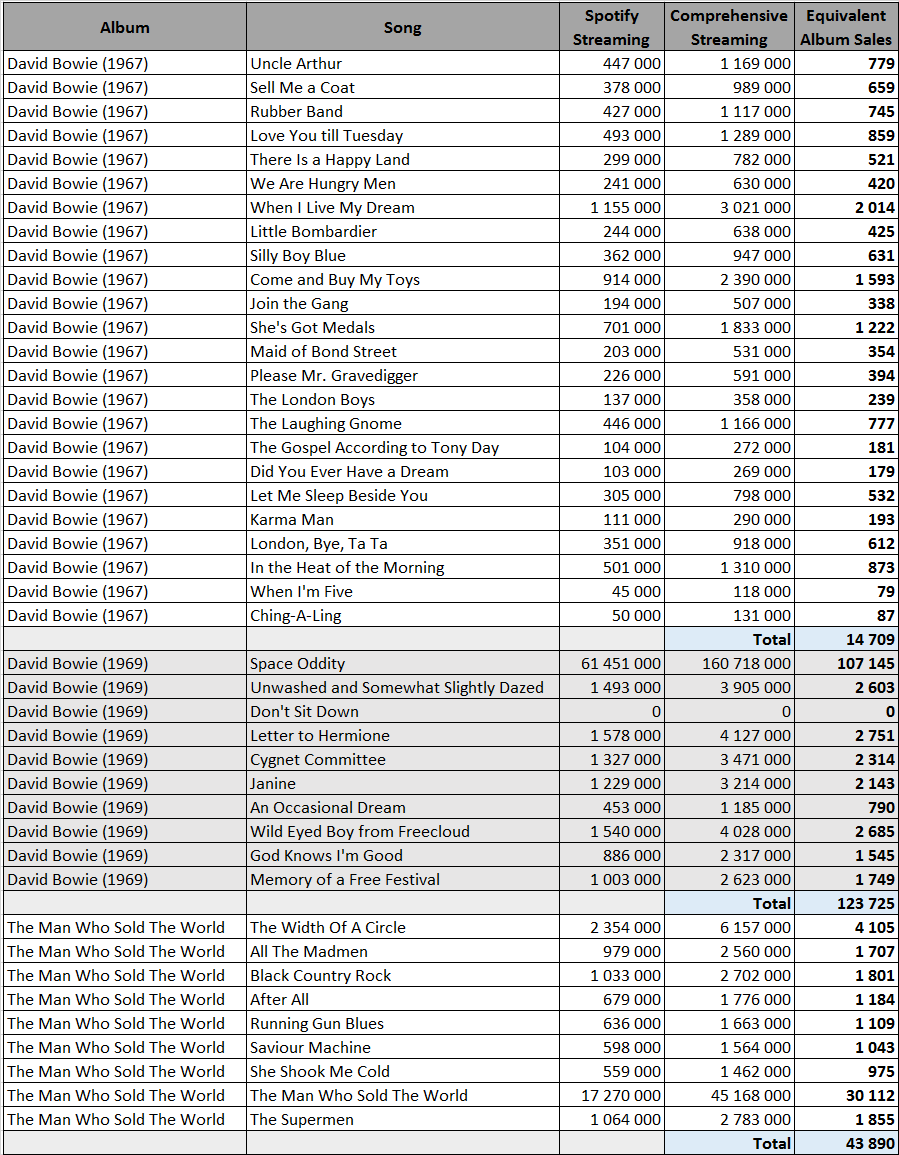Select the All The Madmen cell
Viewport: 899px width, 1155px height.
pos(402,952)
